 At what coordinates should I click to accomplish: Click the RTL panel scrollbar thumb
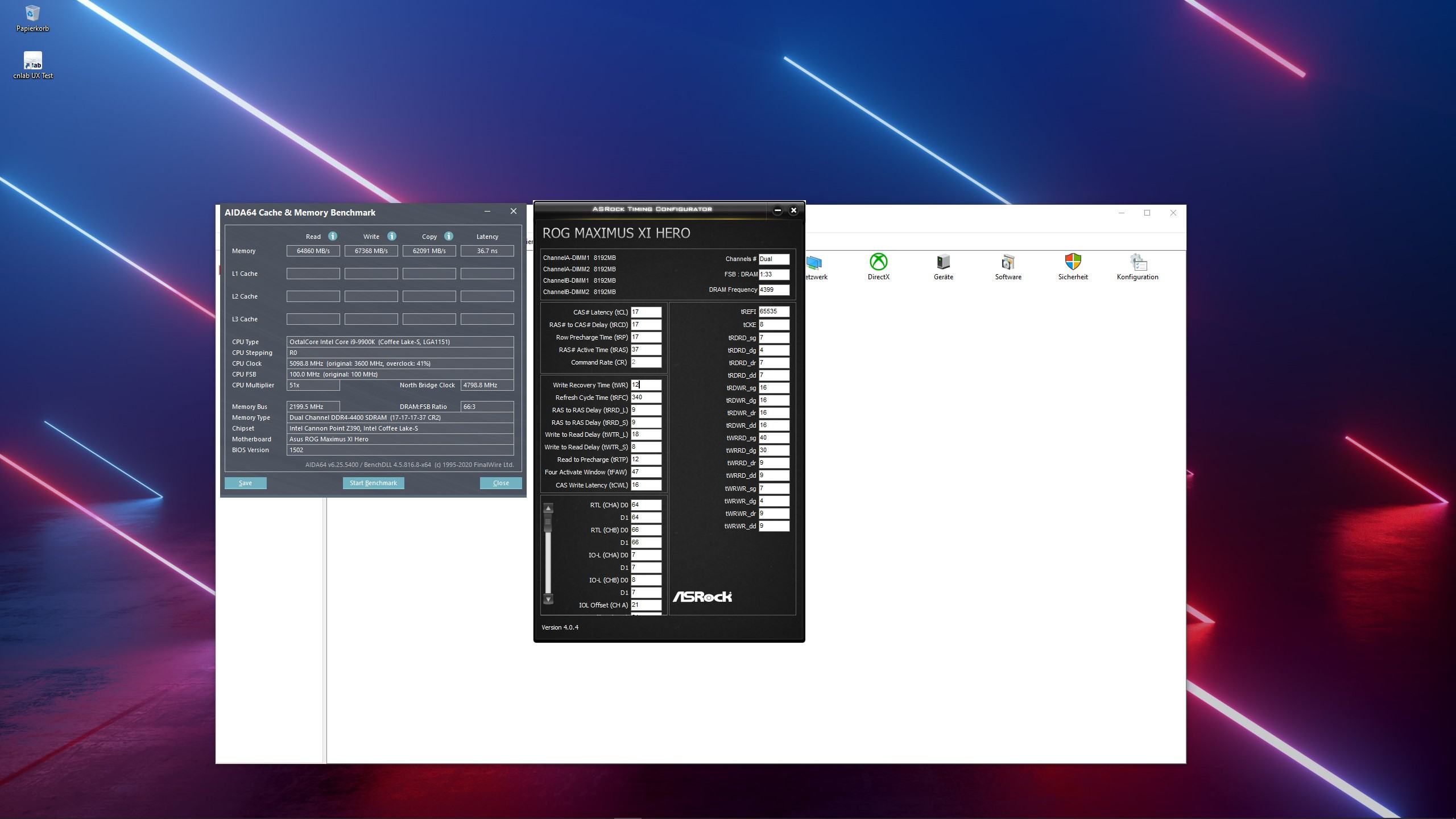pyautogui.click(x=548, y=523)
